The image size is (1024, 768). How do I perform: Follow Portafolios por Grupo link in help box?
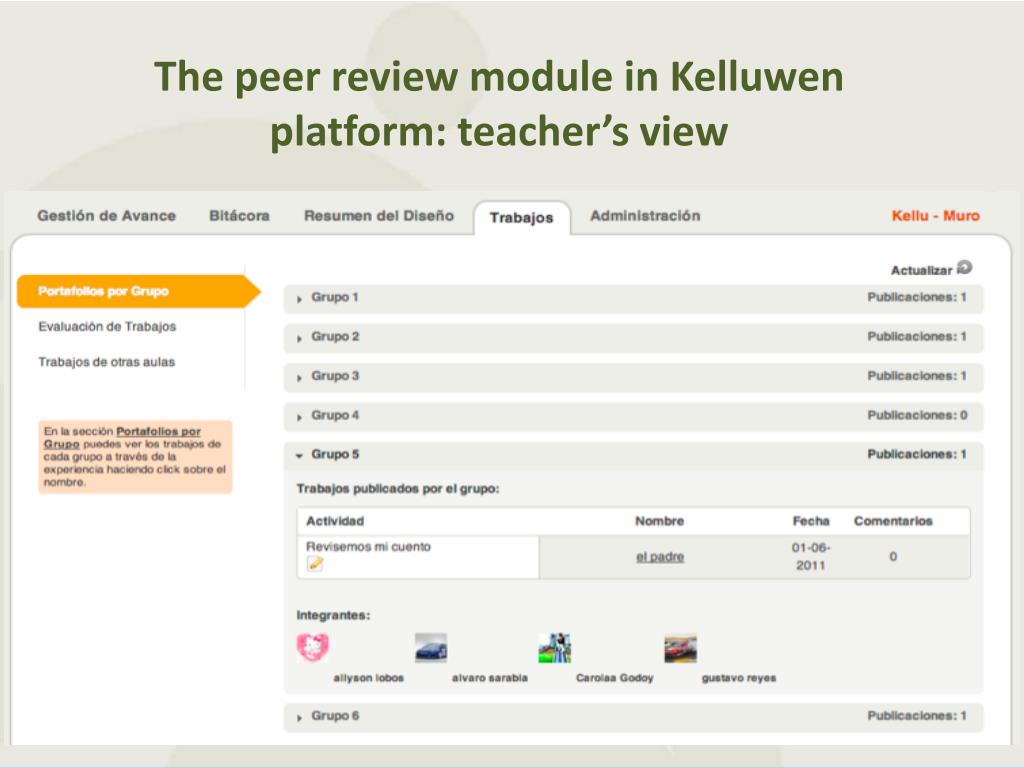coord(123,438)
